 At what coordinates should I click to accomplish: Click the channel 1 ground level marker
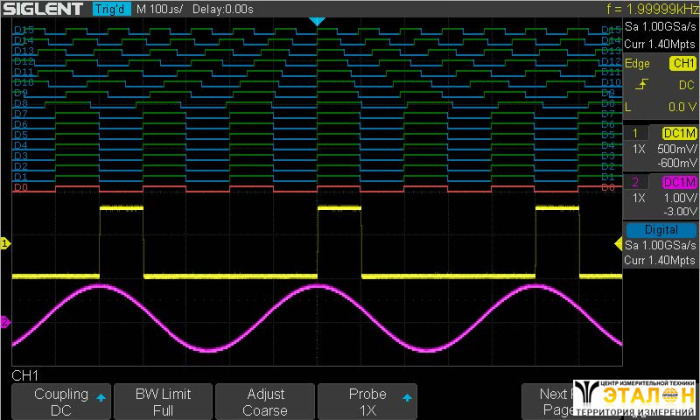click(5, 243)
